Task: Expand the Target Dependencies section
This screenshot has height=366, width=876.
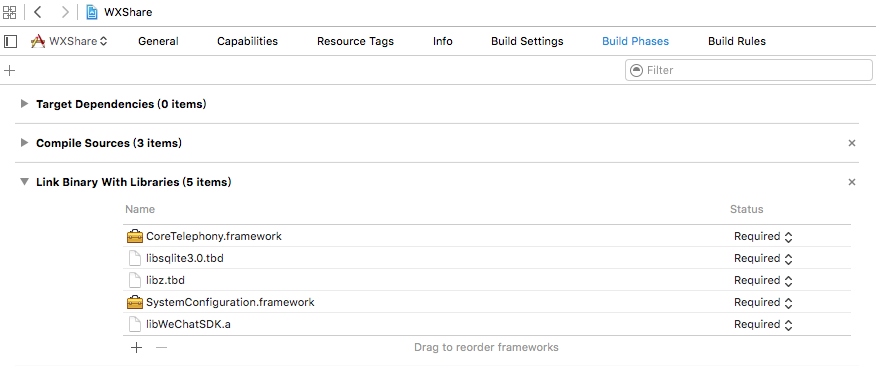Action: (x=24, y=103)
